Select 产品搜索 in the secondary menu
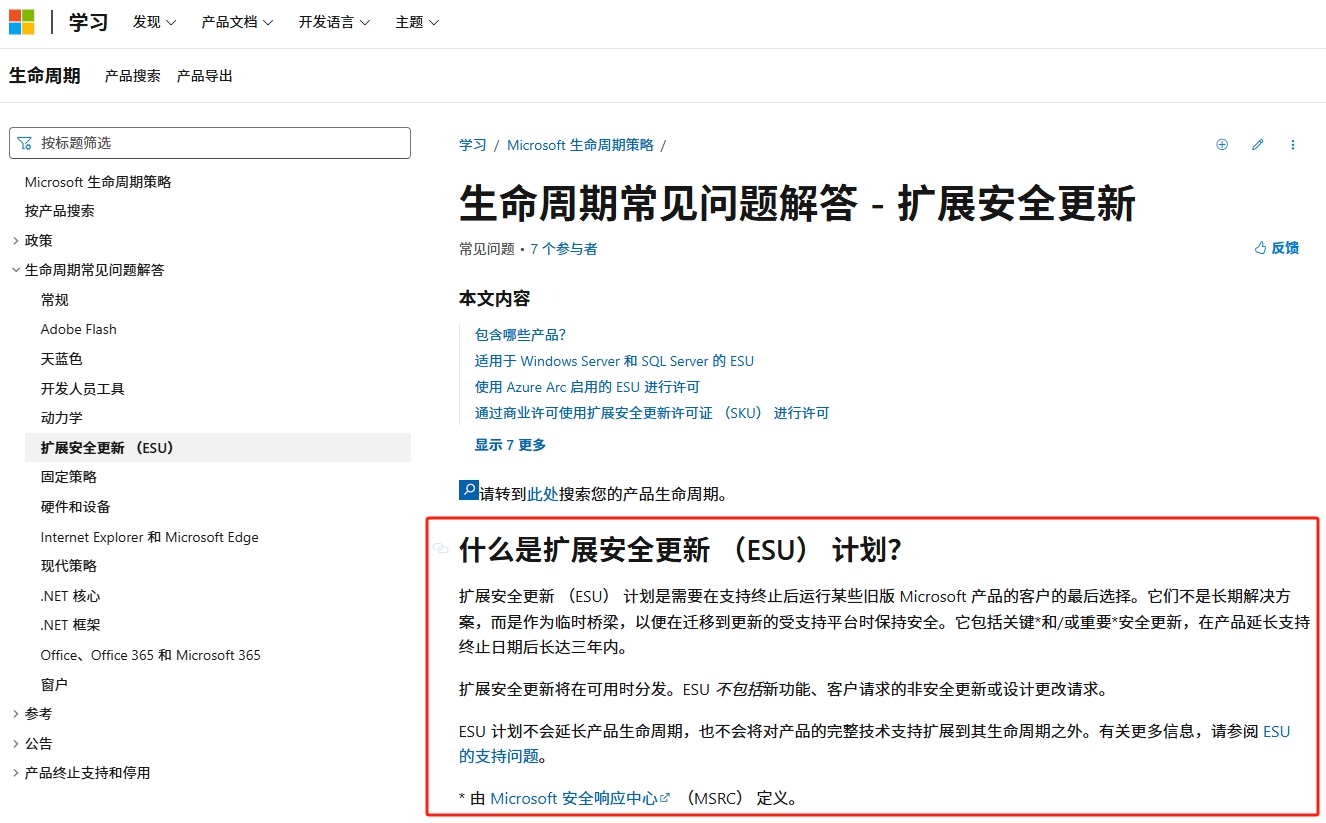1326x823 pixels. pos(131,75)
